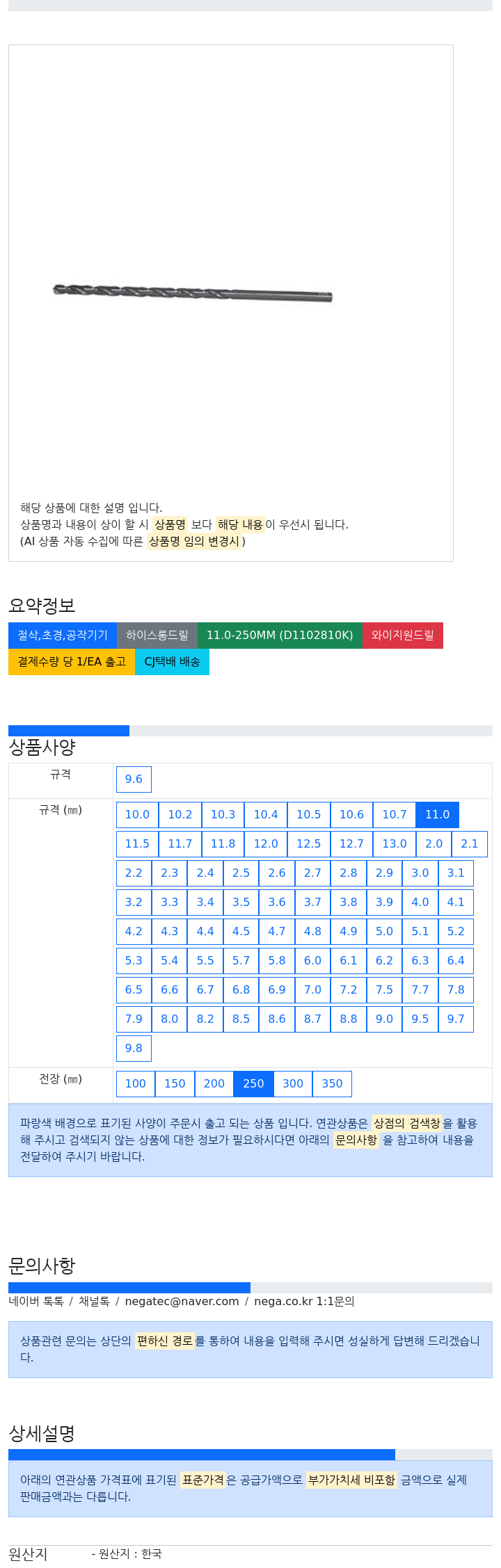Click the drill bit product image
This screenshot has width=501, height=1568.
tap(193, 293)
